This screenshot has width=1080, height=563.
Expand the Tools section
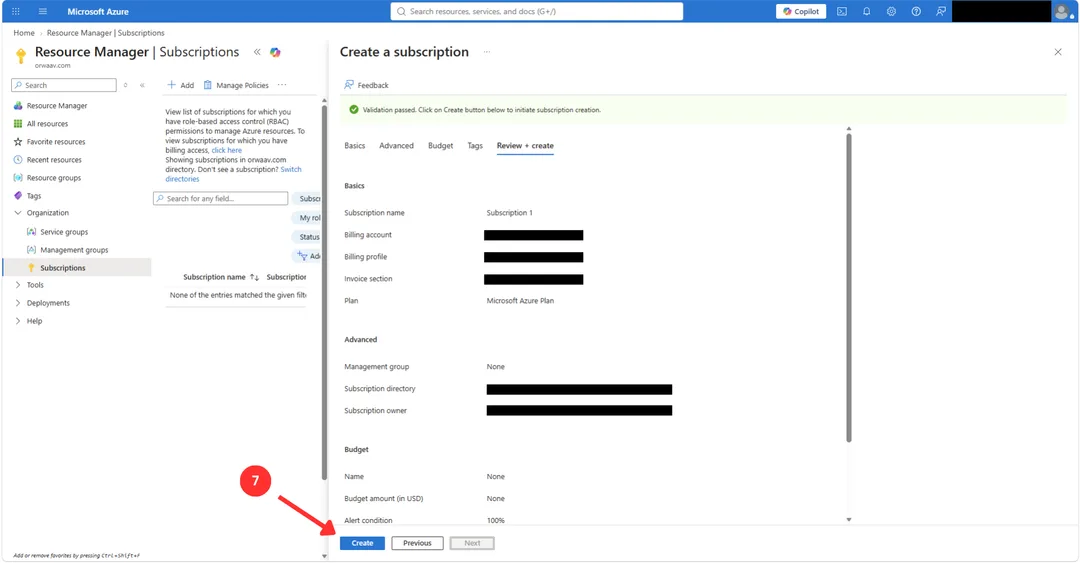click(18, 285)
